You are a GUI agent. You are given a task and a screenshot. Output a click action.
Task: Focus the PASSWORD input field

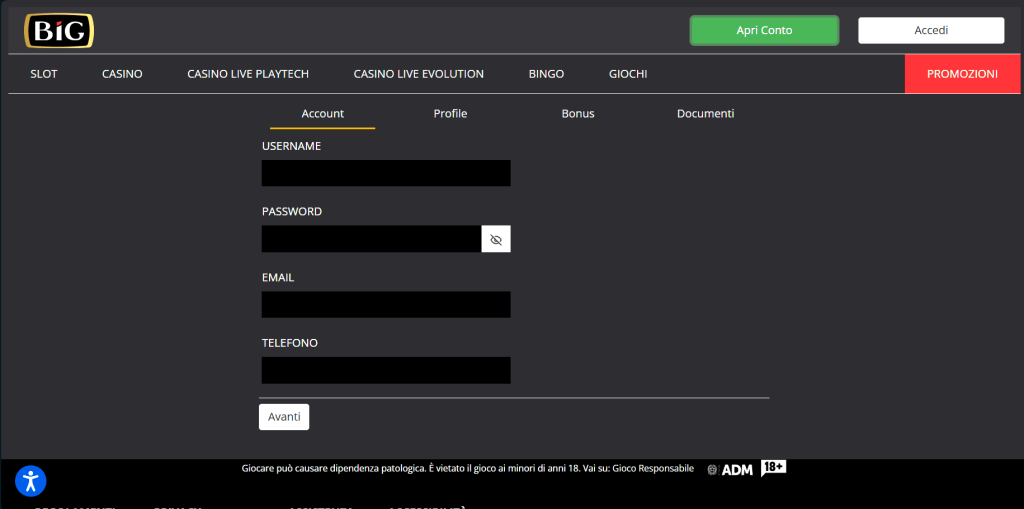click(x=372, y=239)
